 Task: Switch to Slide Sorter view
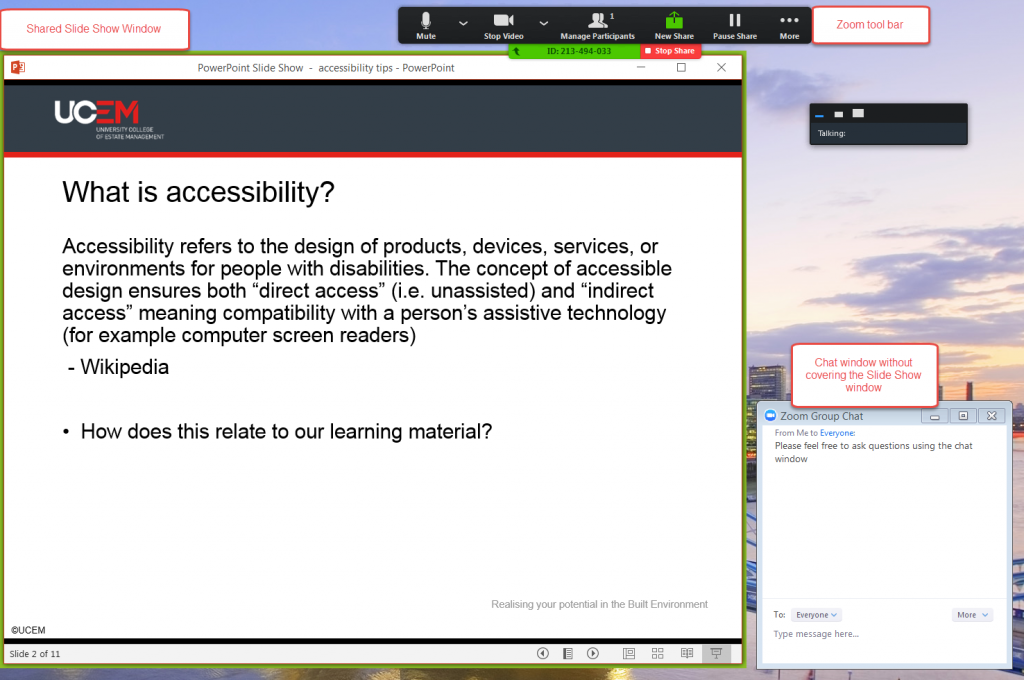point(658,653)
